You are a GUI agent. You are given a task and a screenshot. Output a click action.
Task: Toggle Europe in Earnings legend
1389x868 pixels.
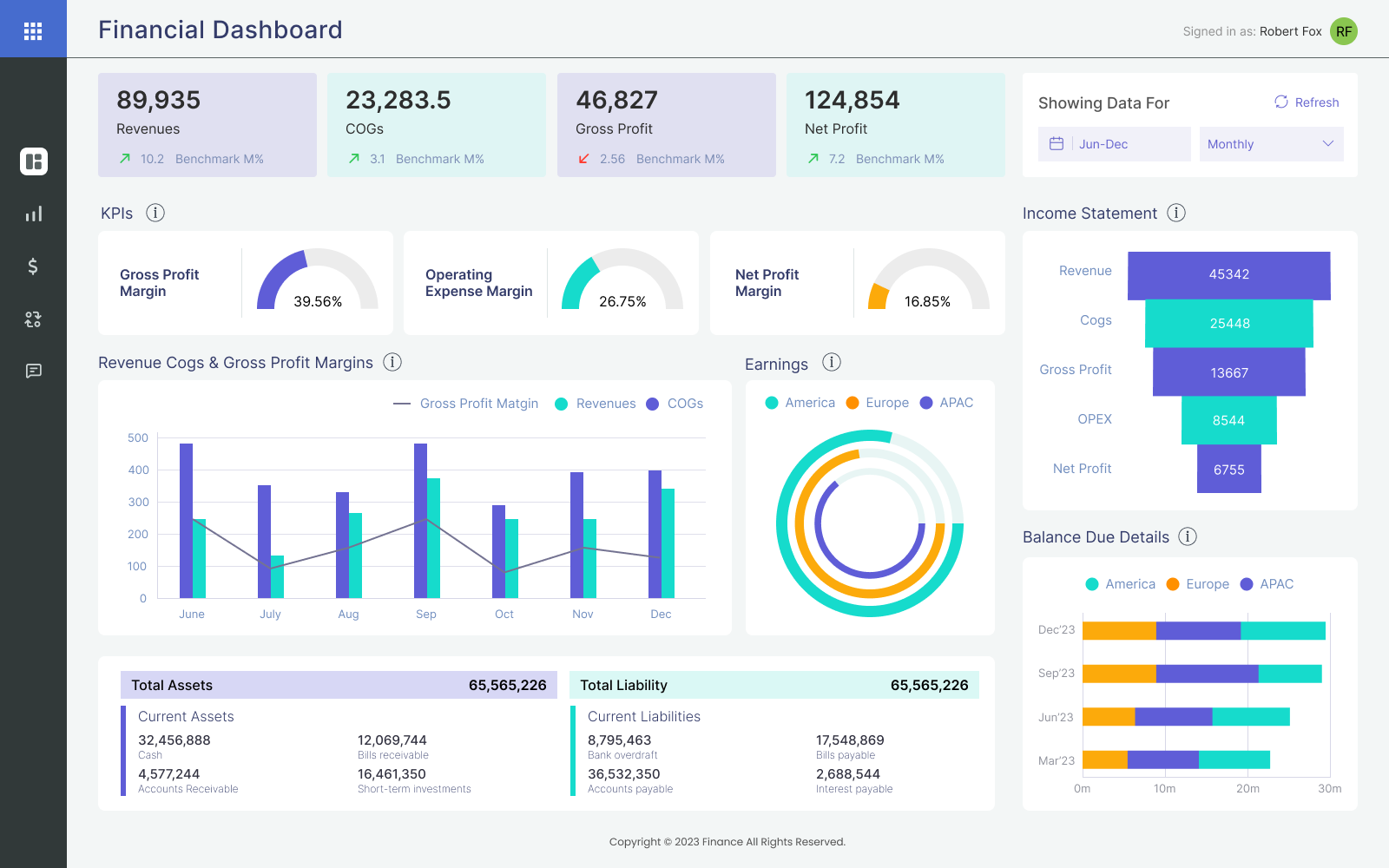click(x=878, y=403)
